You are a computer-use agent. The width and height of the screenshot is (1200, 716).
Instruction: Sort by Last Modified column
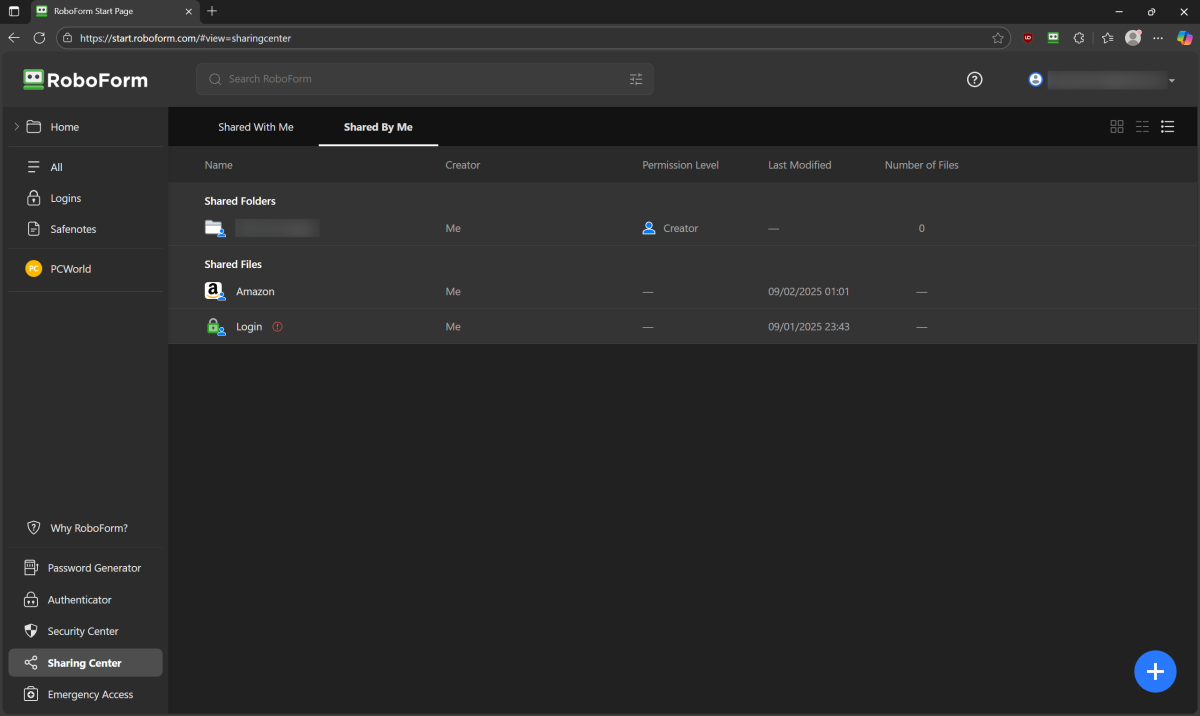pyautogui.click(x=799, y=165)
